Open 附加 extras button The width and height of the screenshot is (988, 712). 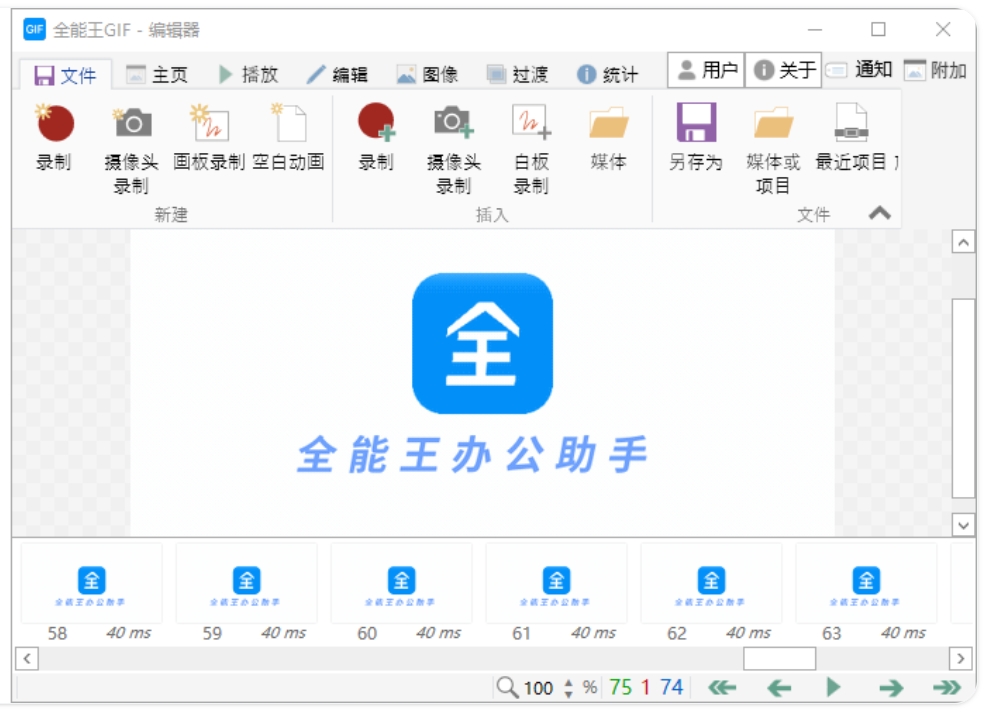pos(936,70)
